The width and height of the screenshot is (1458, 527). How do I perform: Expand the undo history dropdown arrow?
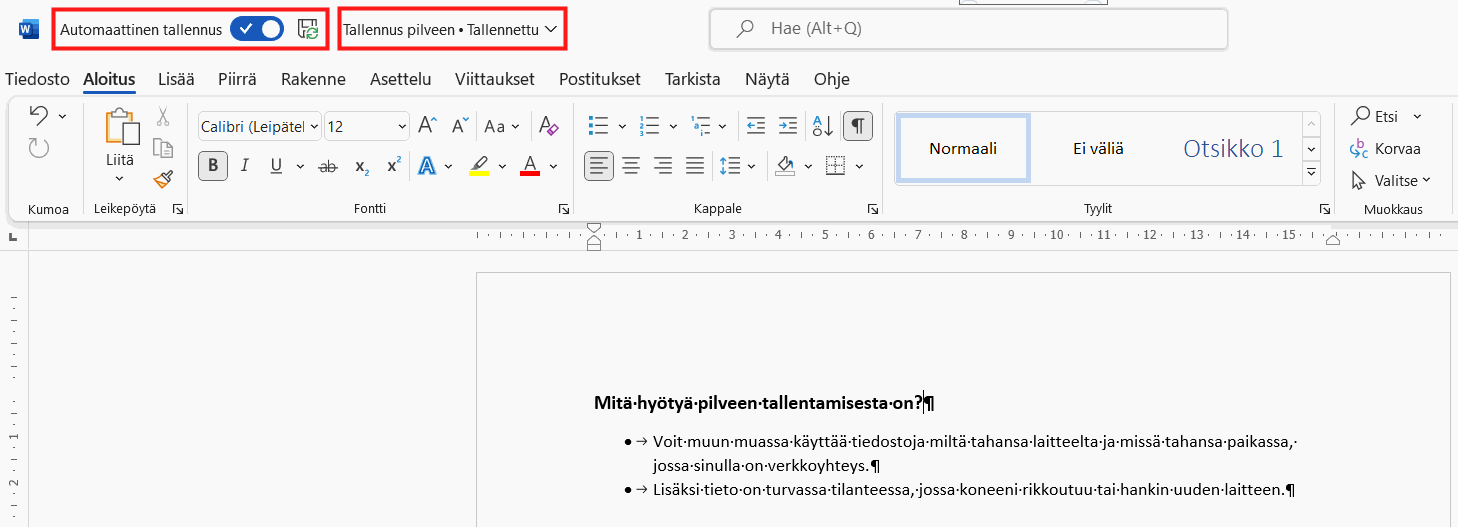63,116
